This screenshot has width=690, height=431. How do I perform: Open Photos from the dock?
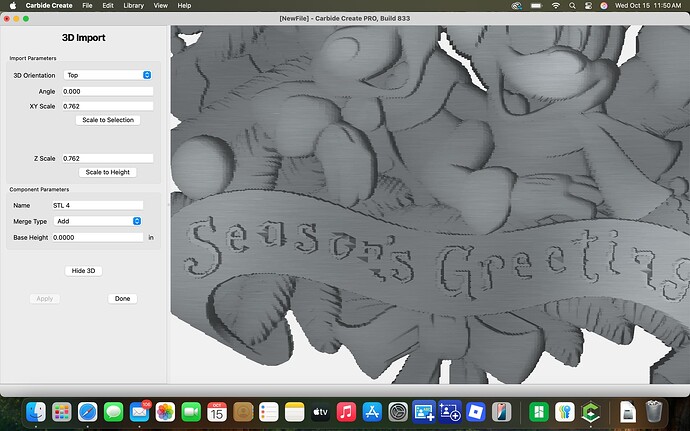tap(165, 413)
